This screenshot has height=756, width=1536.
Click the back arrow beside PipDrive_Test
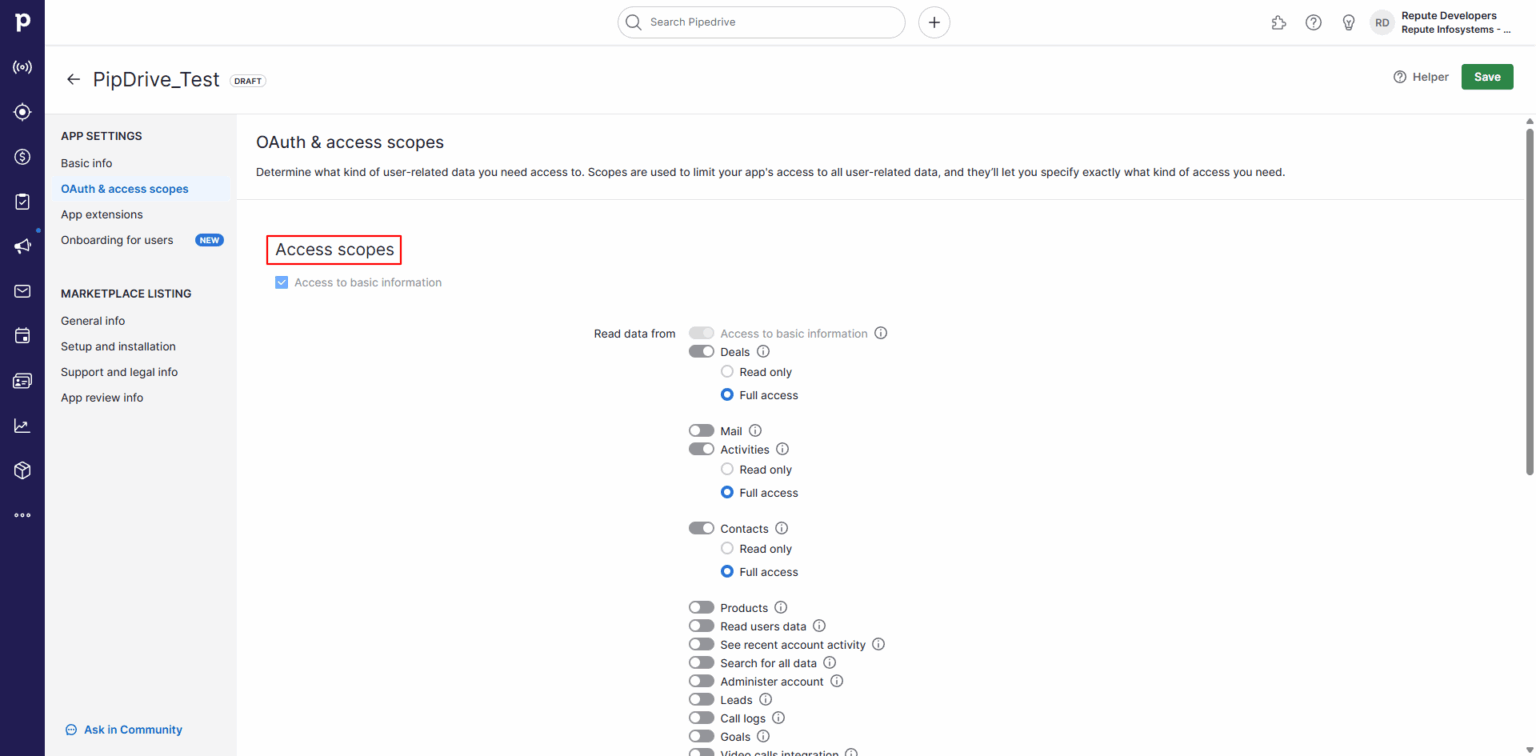pyautogui.click(x=73, y=80)
